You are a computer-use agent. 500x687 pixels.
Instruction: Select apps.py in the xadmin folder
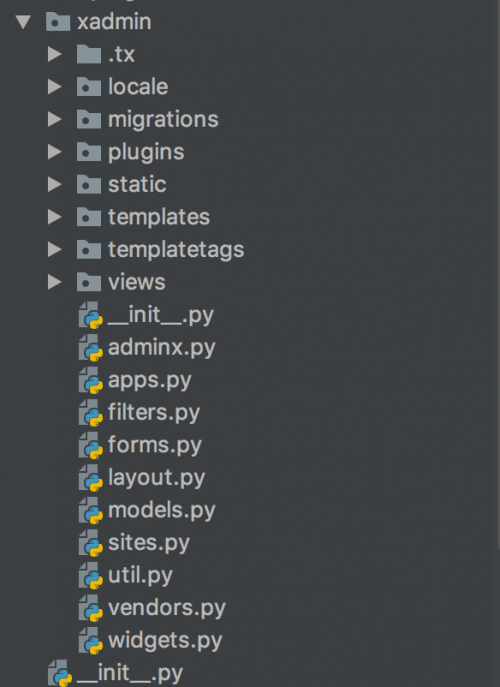[149, 380]
